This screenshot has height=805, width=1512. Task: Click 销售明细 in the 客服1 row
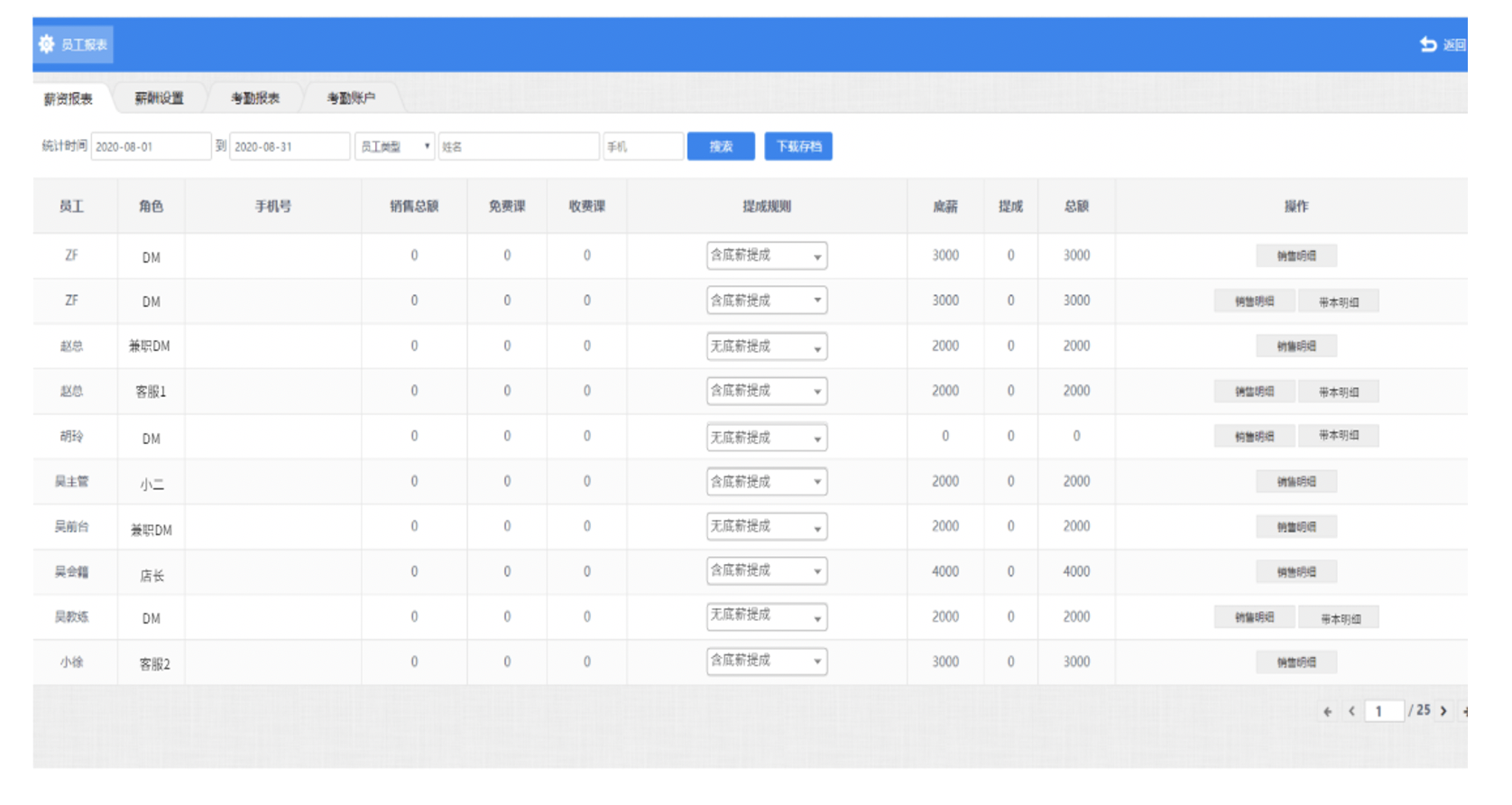pyautogui.click(x=1254, y=392)
